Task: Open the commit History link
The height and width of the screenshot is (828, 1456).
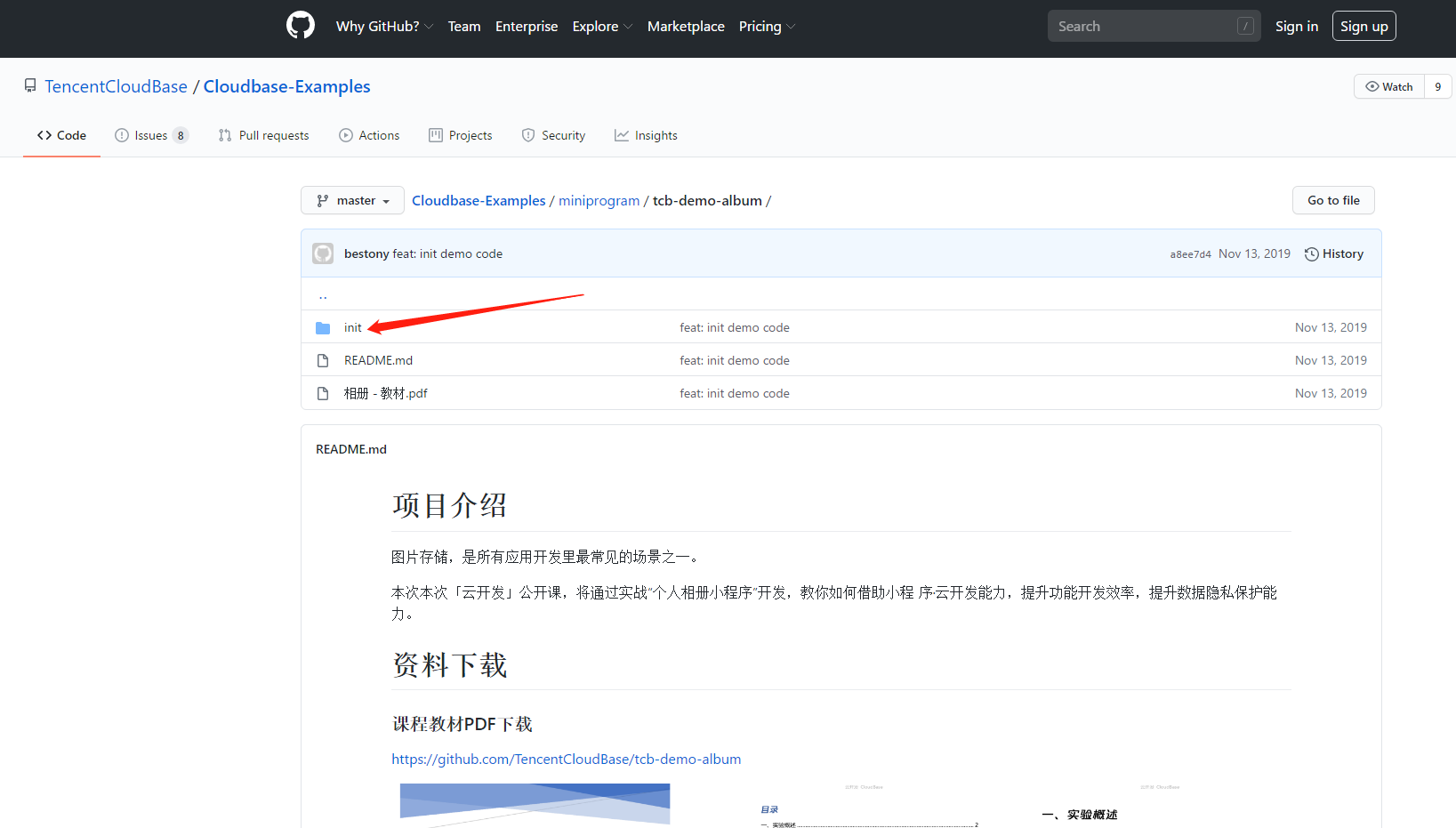Action: [1334, 253]
